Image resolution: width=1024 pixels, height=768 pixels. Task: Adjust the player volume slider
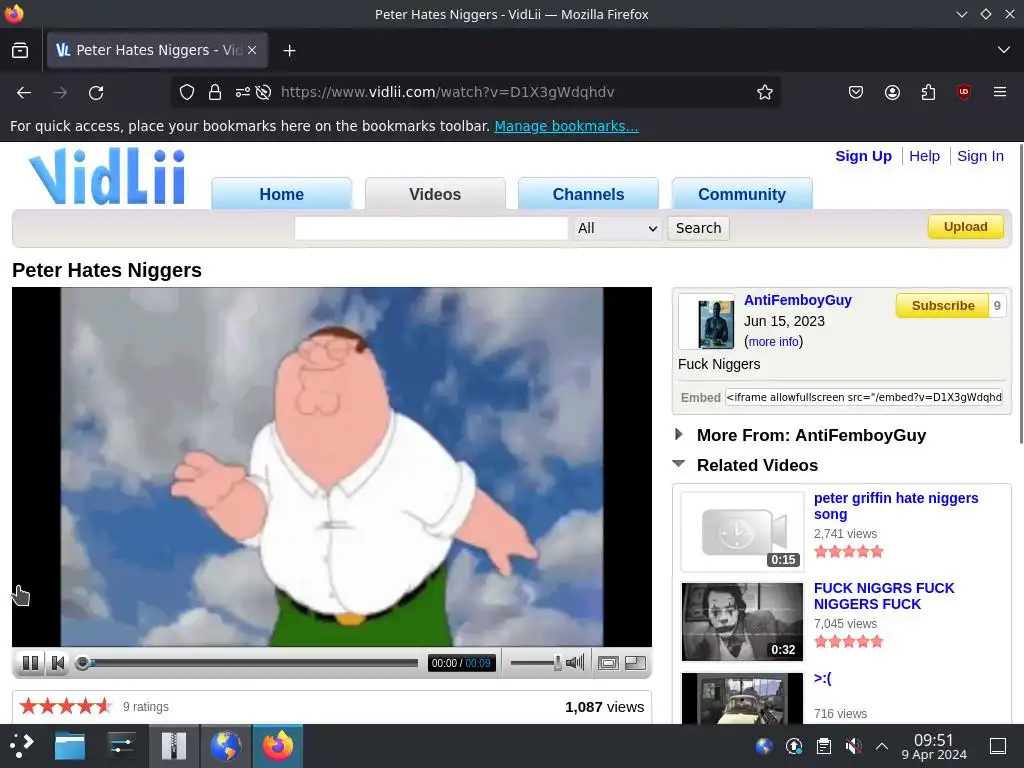click(536, 664)
